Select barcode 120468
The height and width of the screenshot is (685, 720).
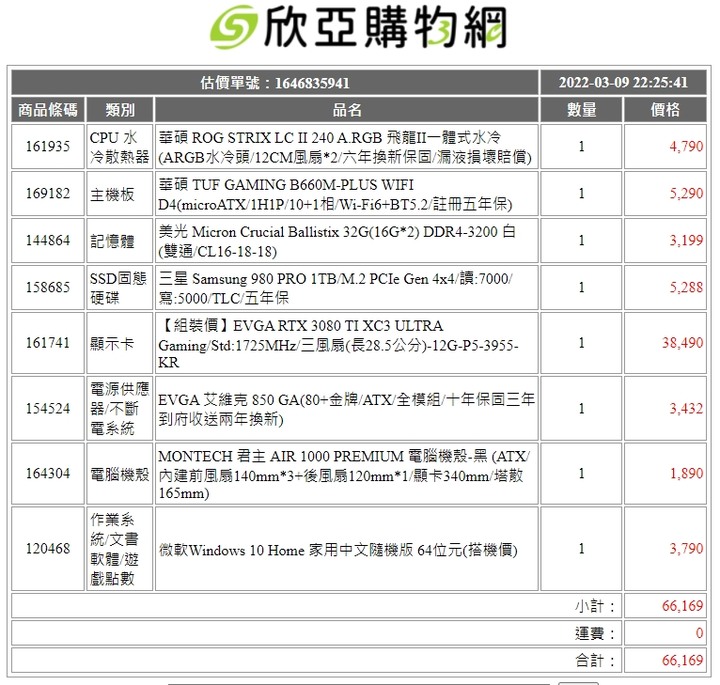coord(48,549)
